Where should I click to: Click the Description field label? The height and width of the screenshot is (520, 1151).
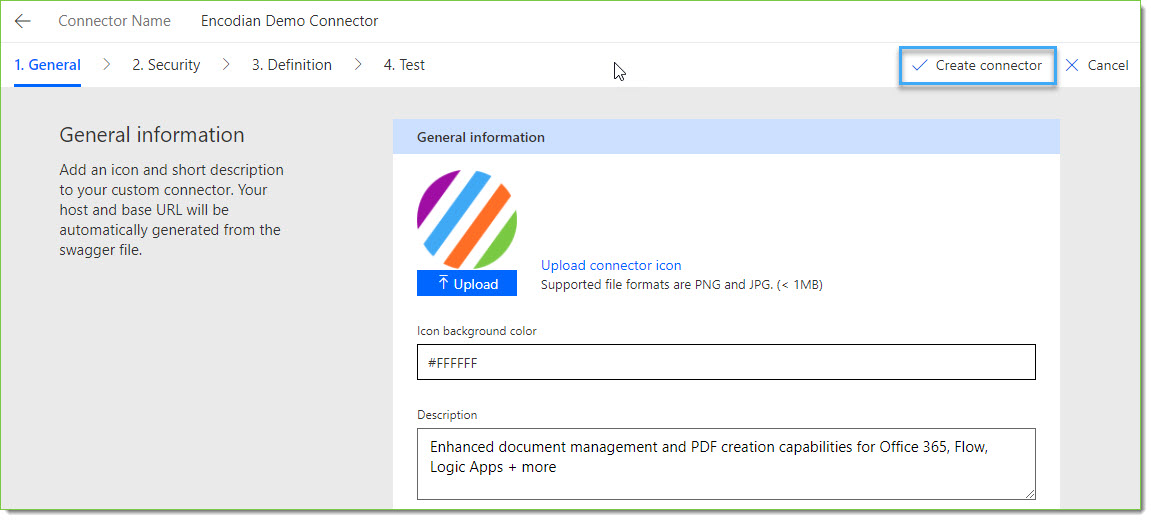pos(447,415)
